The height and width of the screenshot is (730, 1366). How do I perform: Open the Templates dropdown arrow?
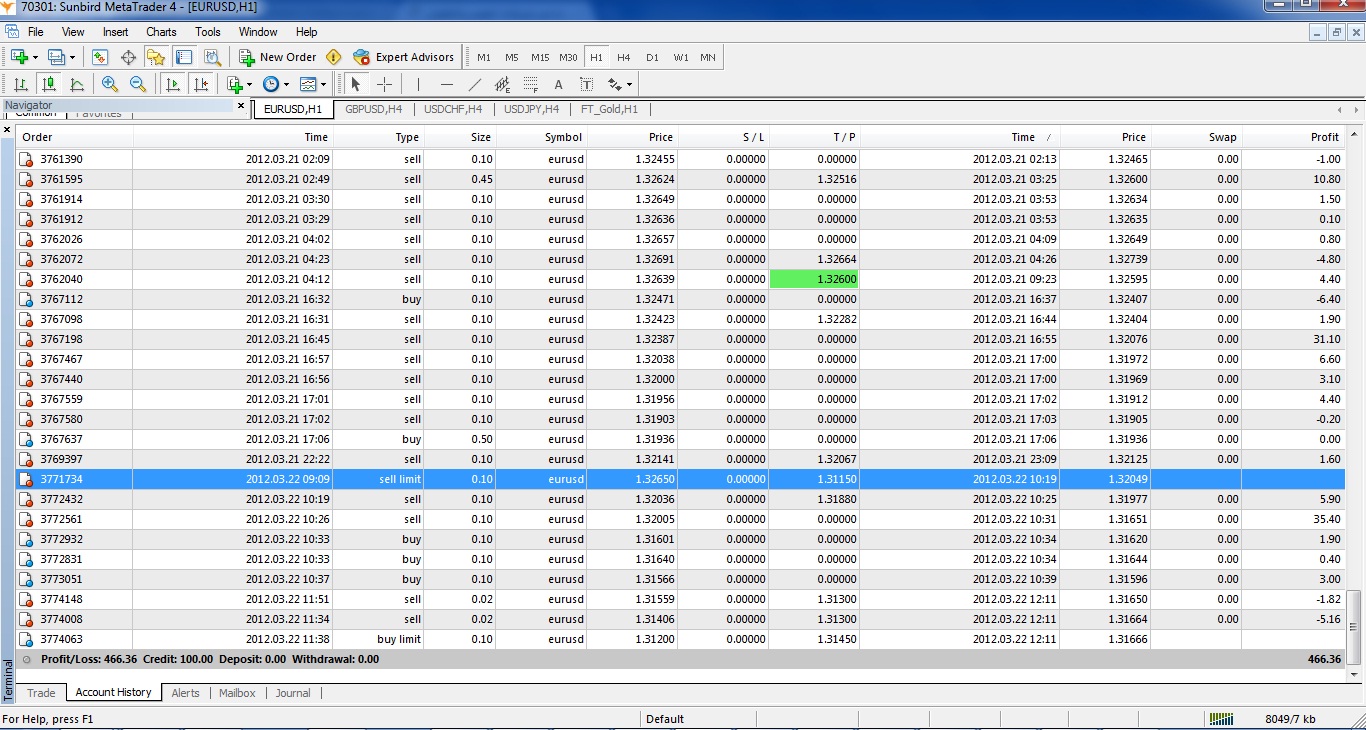(323, 84)
